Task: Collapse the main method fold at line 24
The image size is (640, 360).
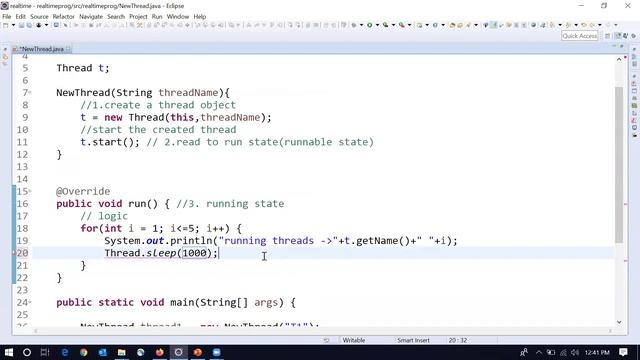Action: coord(30,302)
